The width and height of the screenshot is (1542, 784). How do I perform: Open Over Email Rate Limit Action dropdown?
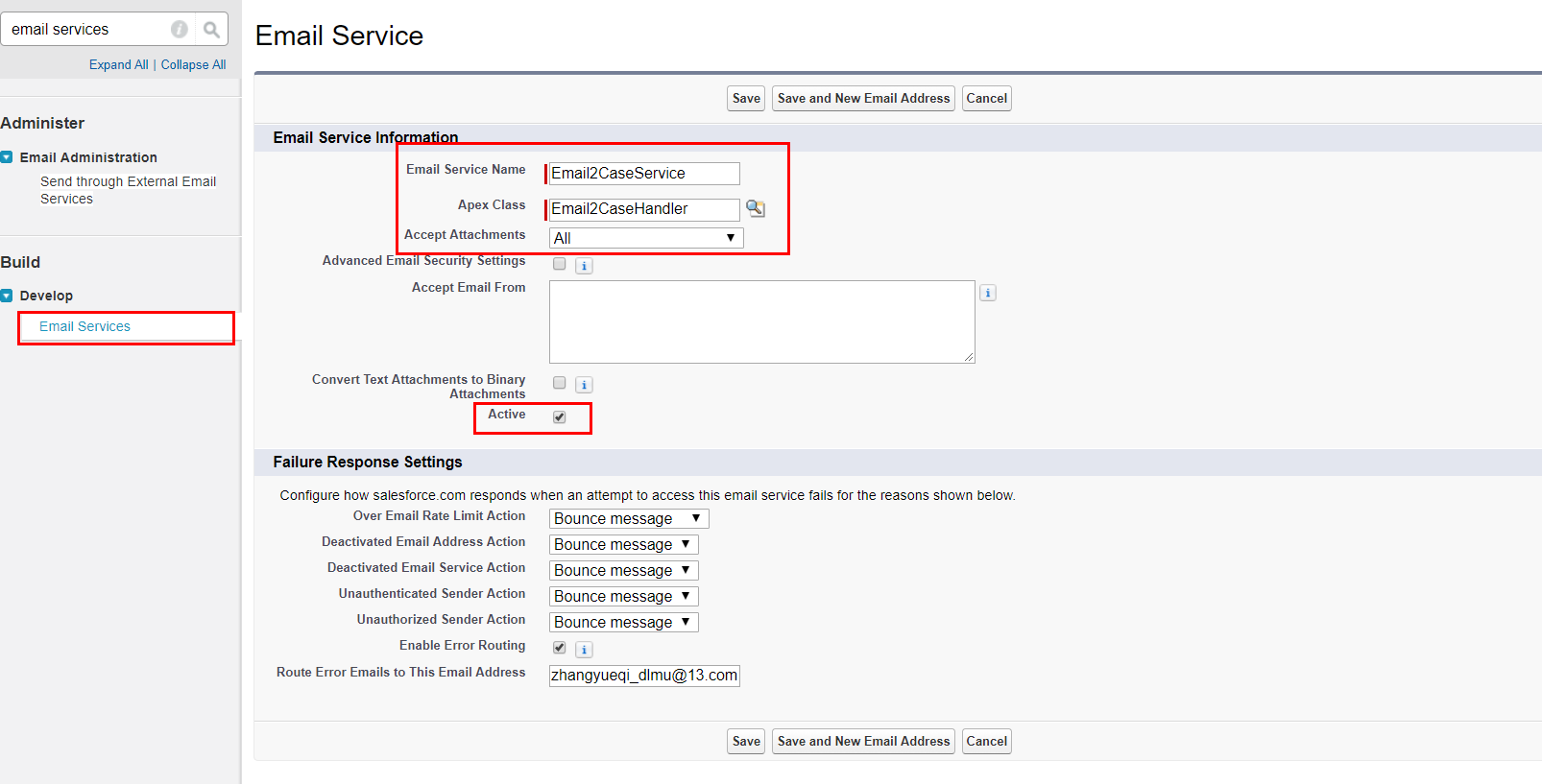629,519
